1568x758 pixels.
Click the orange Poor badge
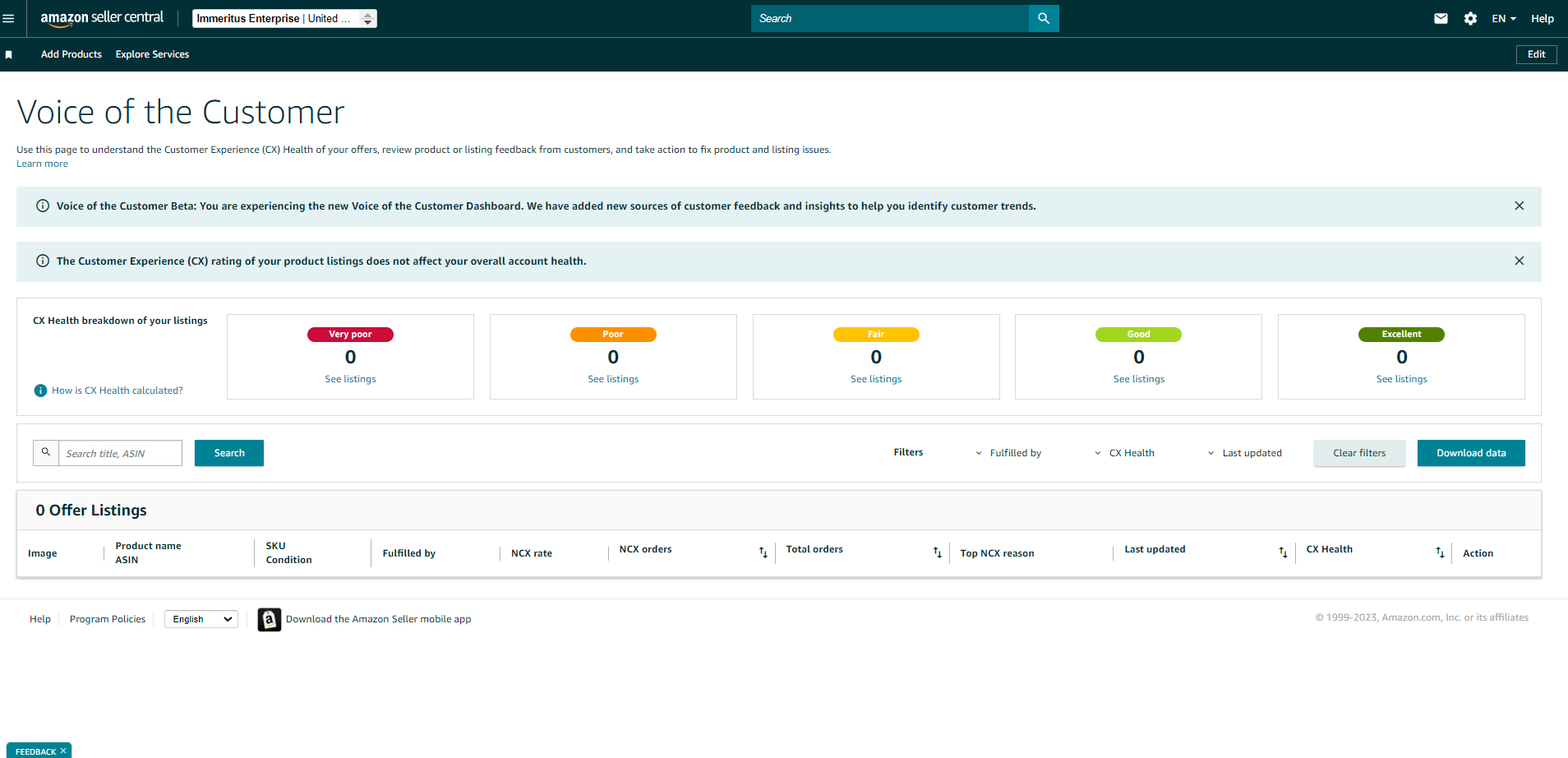tap(613, 335)
